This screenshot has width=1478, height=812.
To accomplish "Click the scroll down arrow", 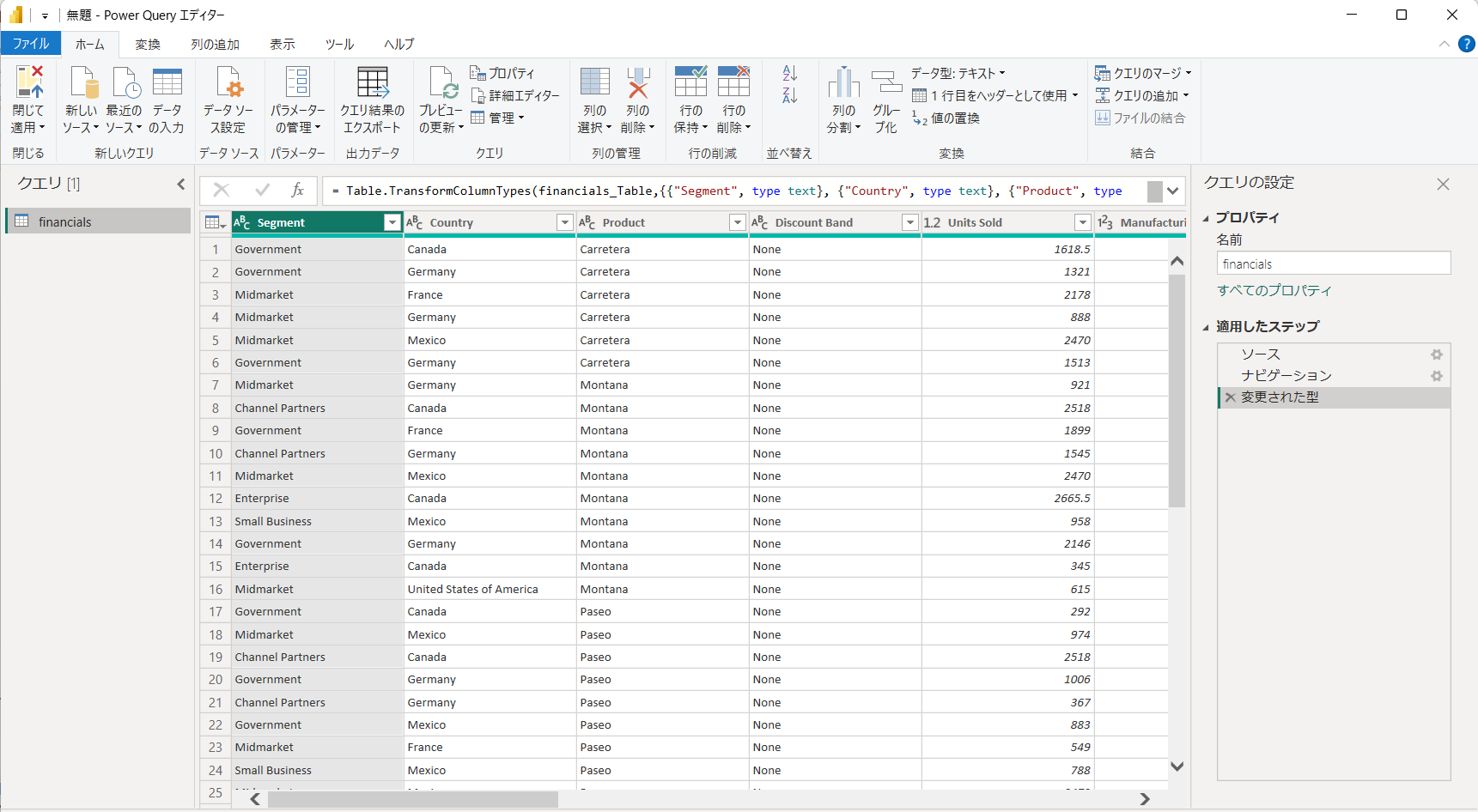I will (x=1177, y=767).
